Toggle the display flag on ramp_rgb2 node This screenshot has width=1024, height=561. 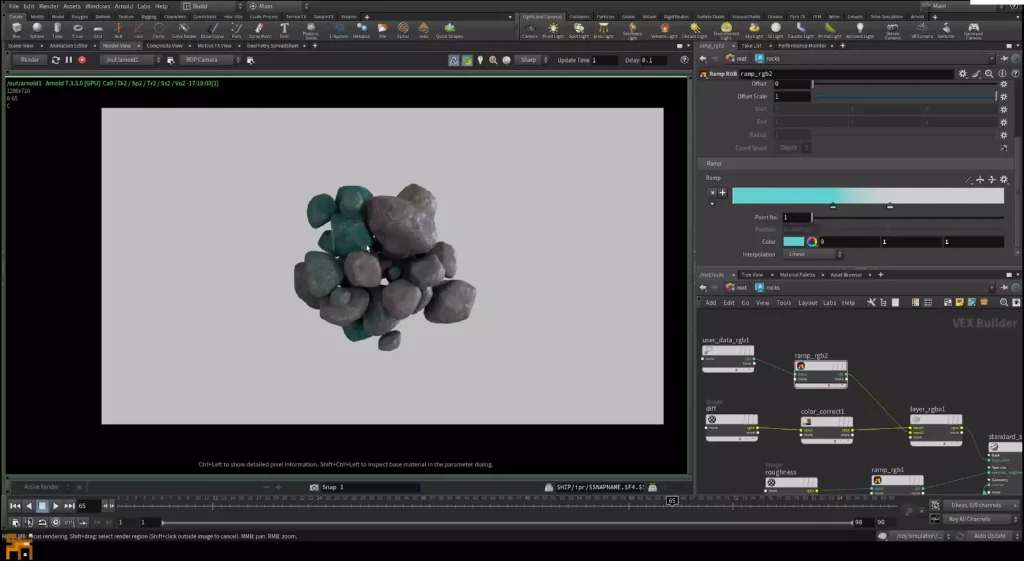tap(842, 366)
